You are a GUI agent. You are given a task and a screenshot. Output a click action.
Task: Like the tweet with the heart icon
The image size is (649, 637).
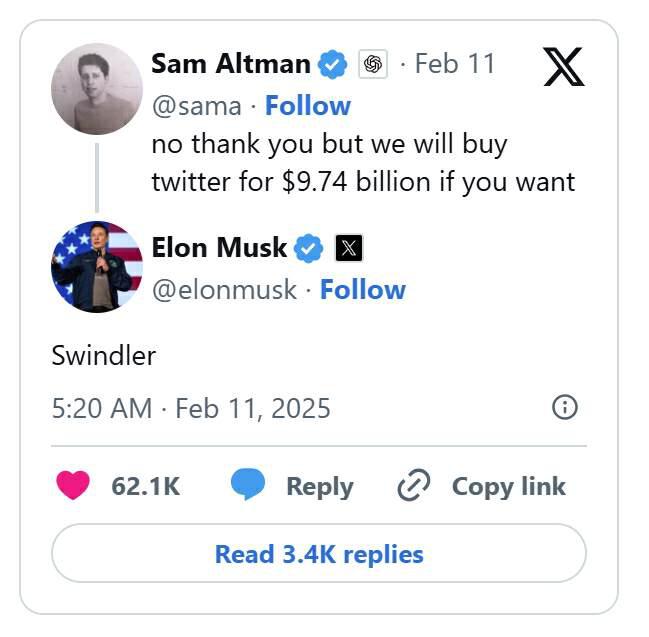coord(73,486)
